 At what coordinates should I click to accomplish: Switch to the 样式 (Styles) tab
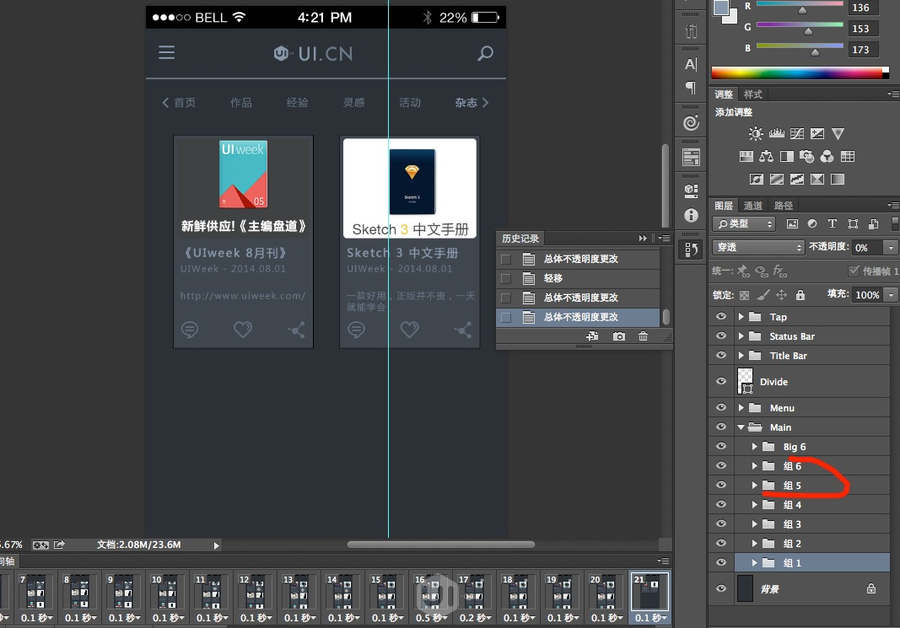point(752,94)
